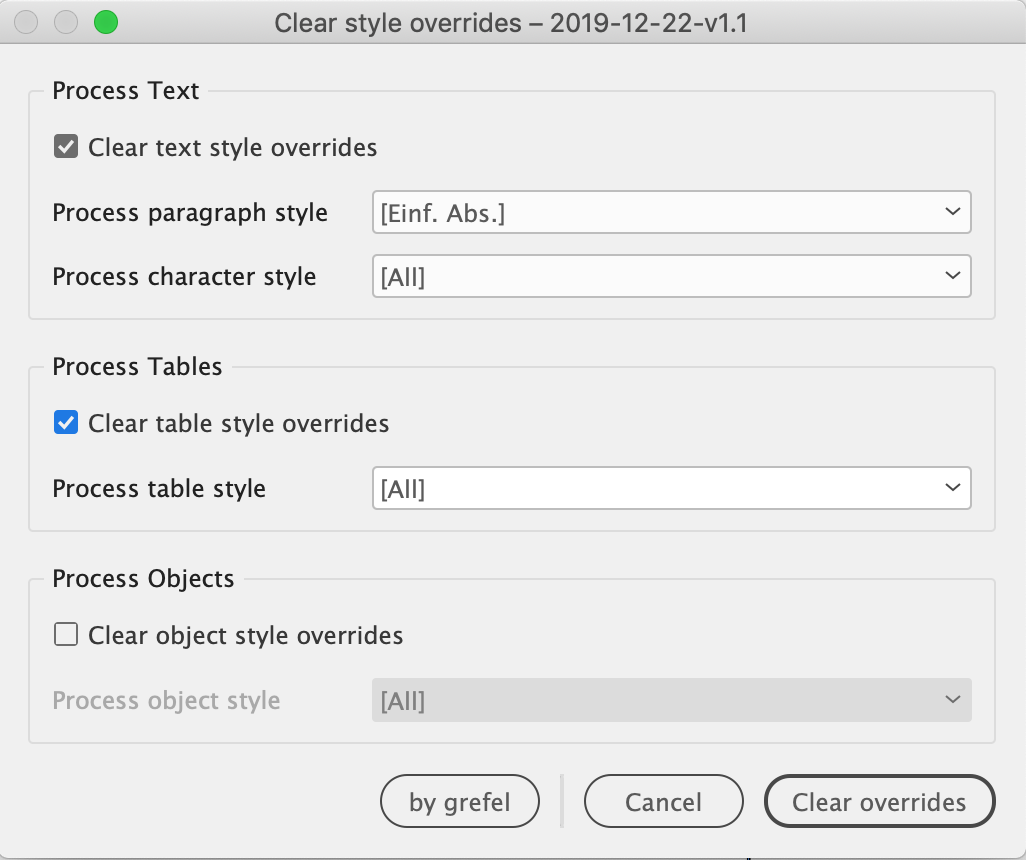Click the Process table style label

coord(159,489)
